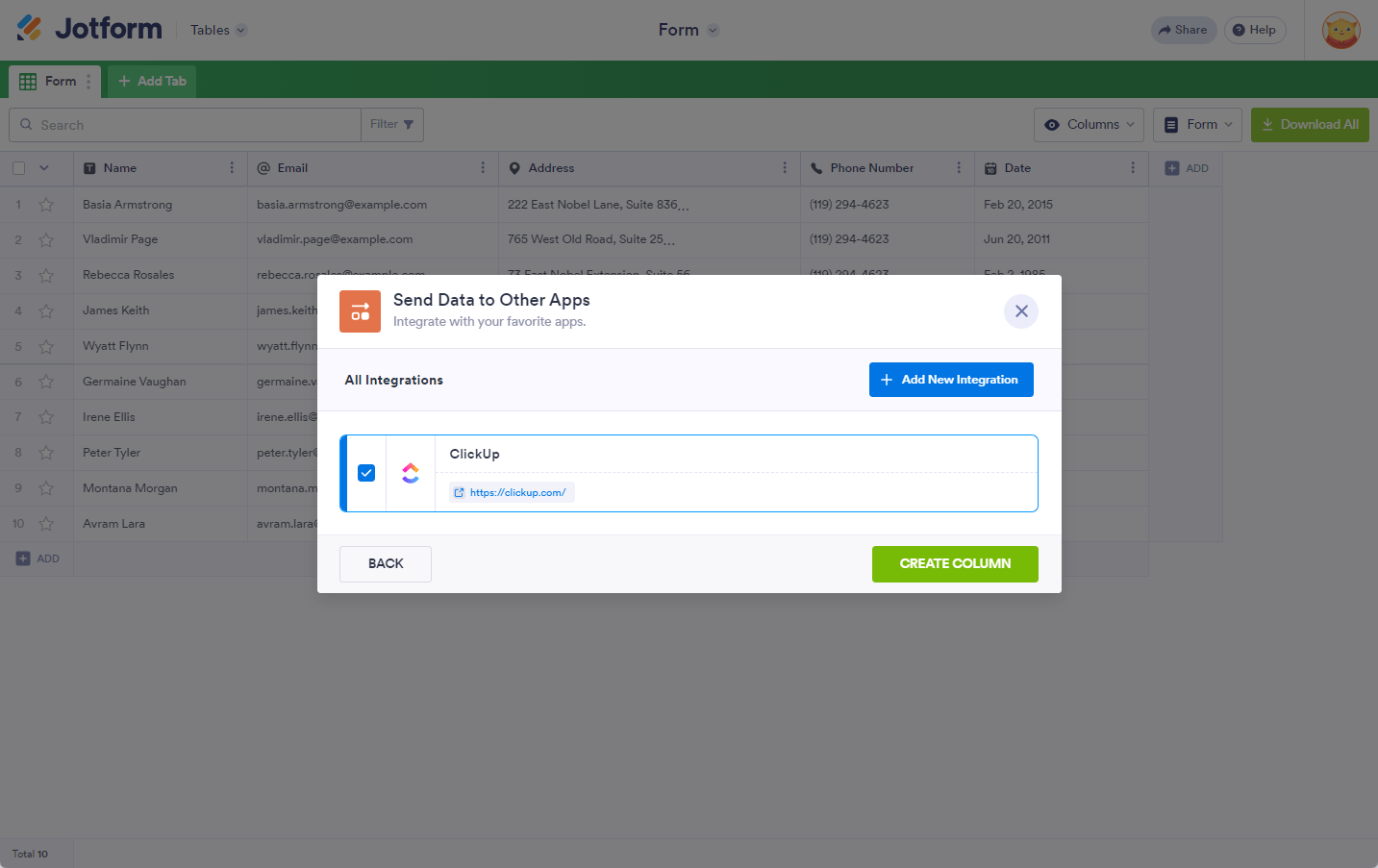
Task: Click the Phone Number column header
Action: 888,168
